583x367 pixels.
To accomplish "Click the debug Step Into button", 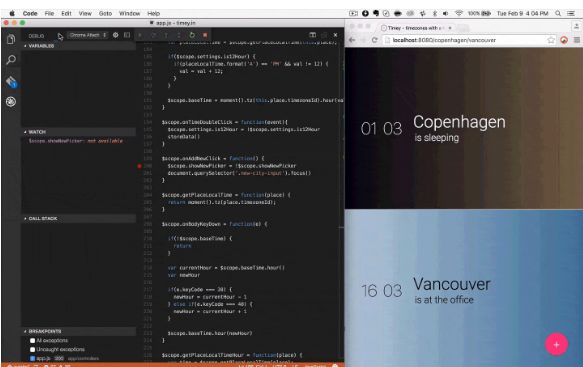I will [166, 35].
